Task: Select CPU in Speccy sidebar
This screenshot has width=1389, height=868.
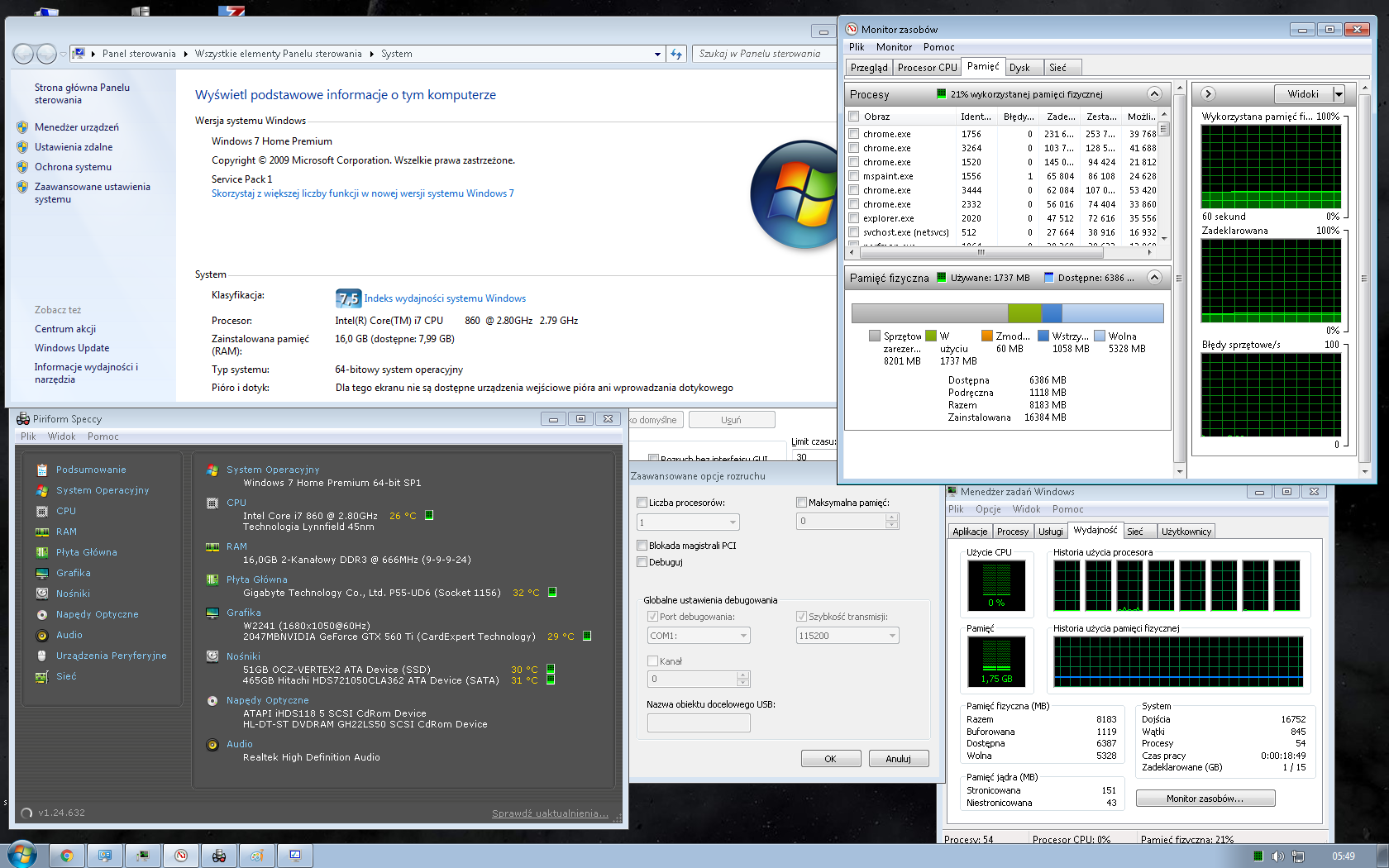Action: tap(65, 510)
